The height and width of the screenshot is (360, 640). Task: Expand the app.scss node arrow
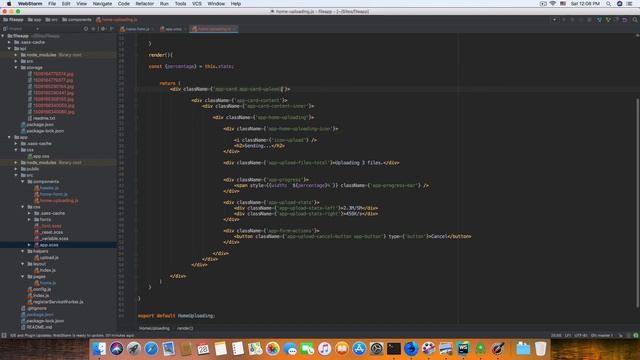coord(29,244)
